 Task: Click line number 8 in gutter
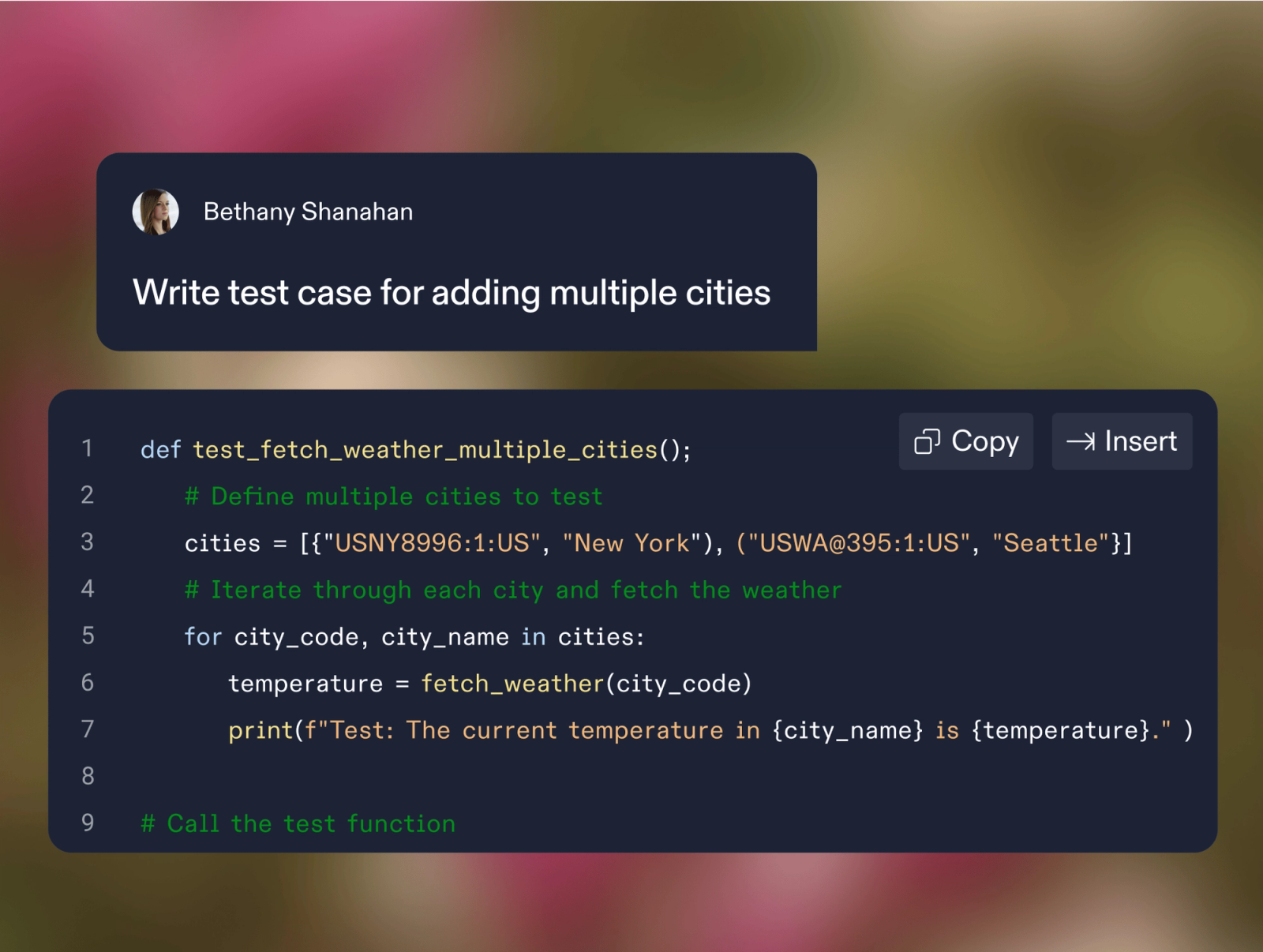tap(88, 776)
